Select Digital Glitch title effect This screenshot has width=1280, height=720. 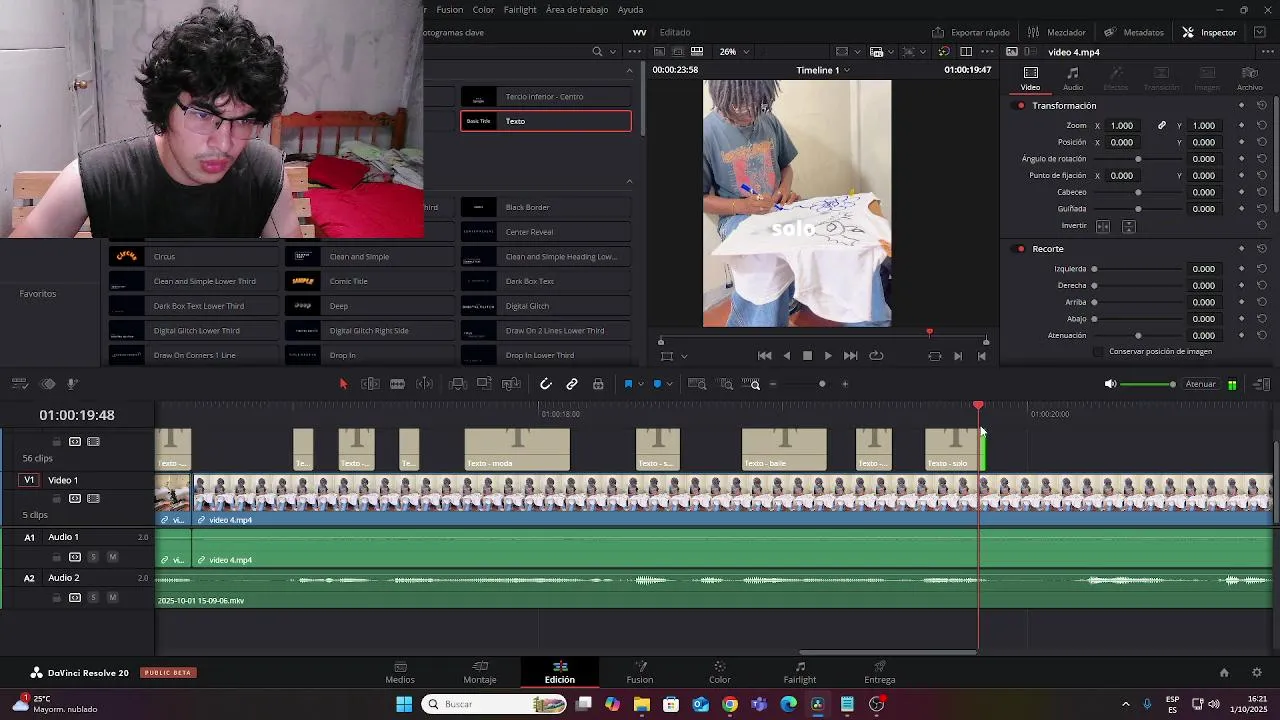546,306
